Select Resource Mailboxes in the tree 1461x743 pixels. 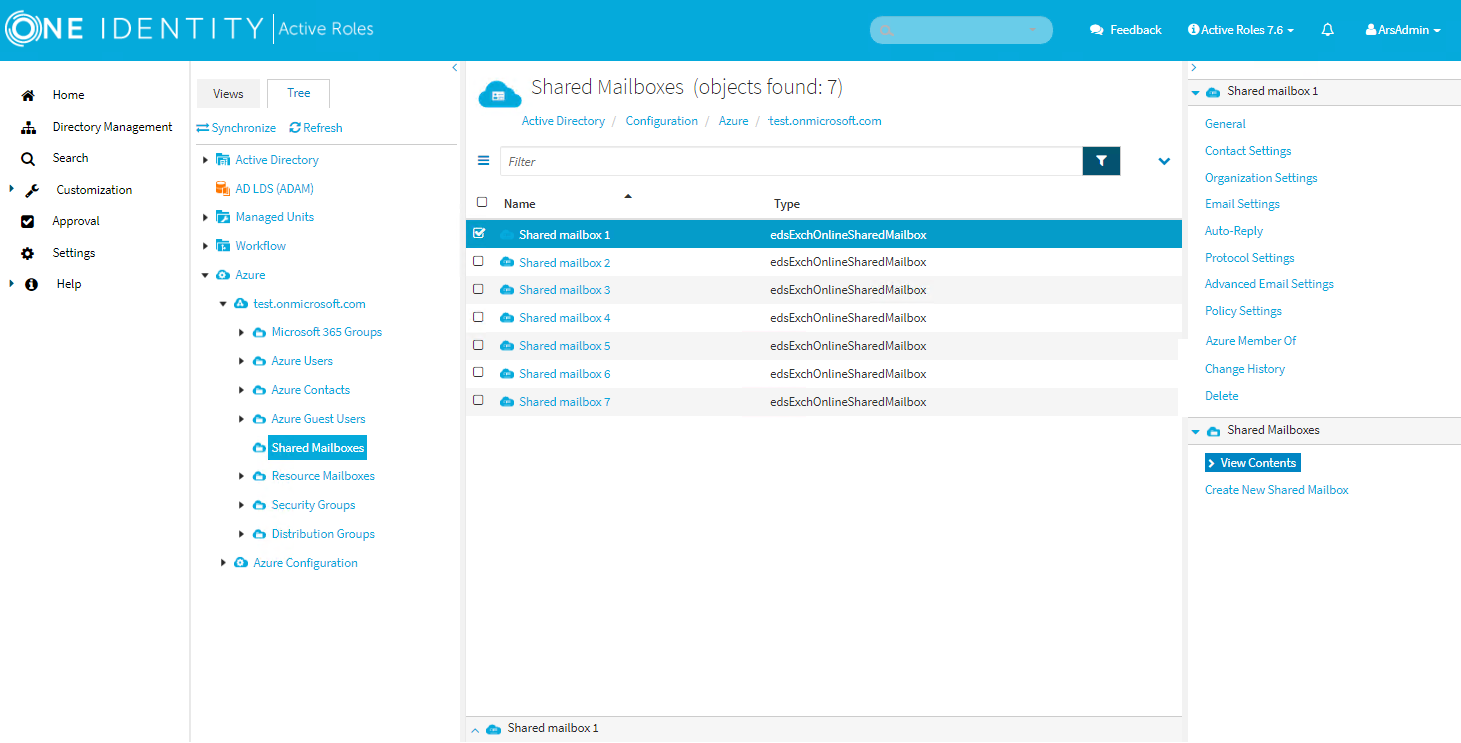[323, 476]
